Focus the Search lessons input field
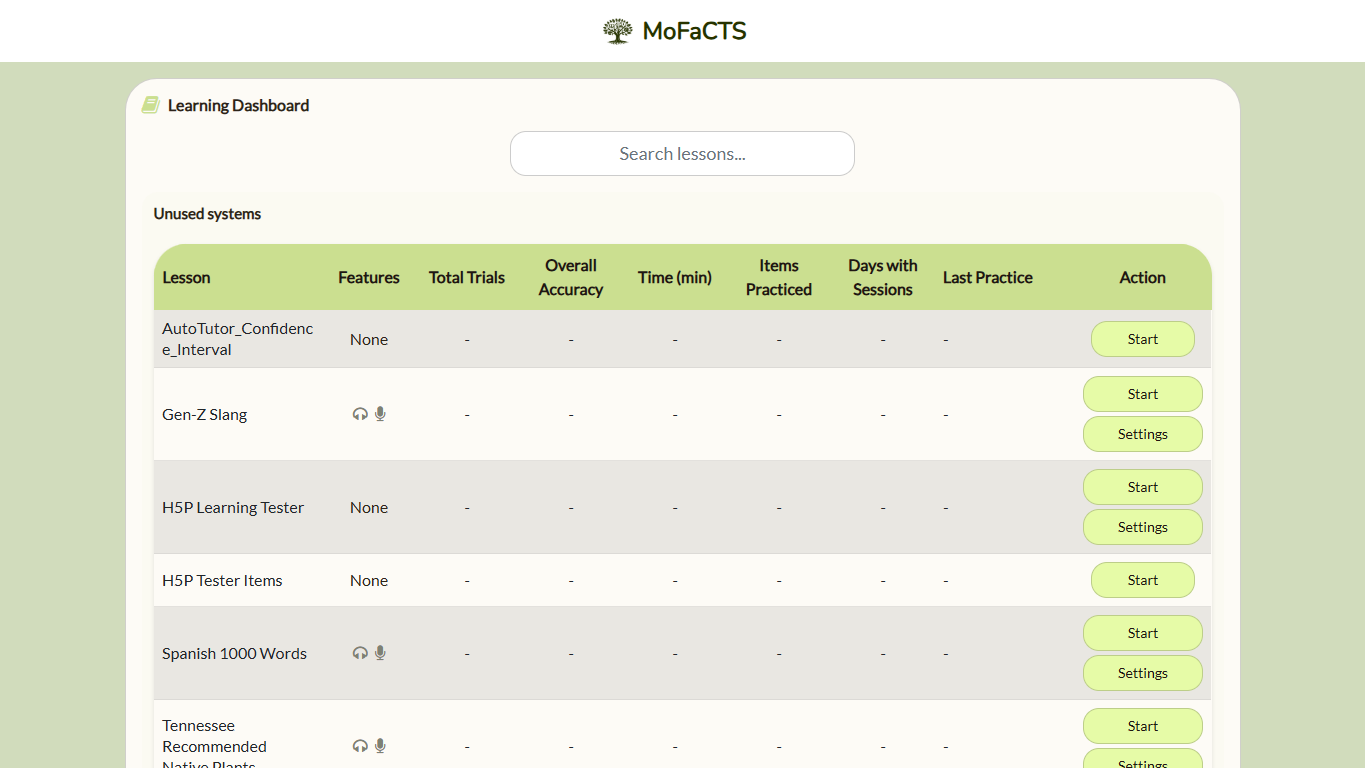 [682, 154]
